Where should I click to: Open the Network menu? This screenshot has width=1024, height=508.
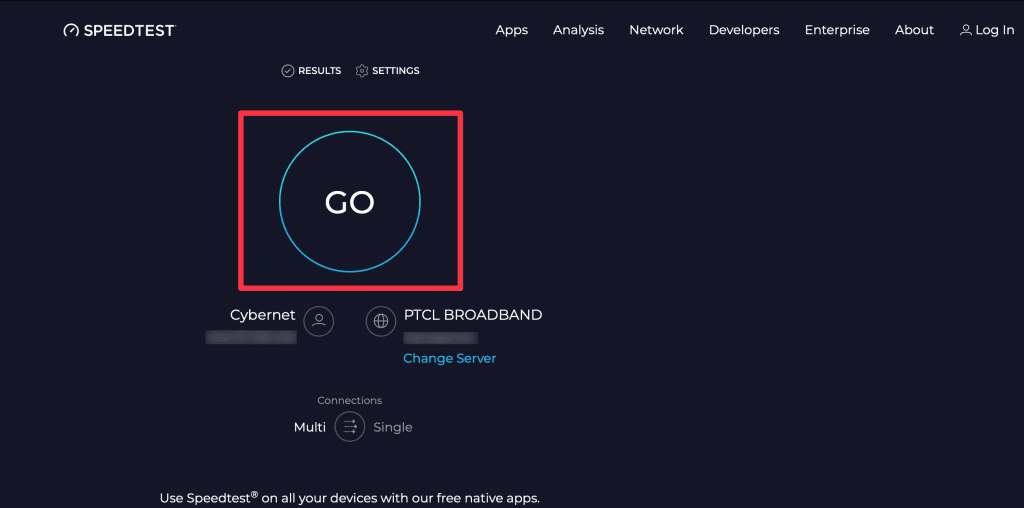coord(656,30)
